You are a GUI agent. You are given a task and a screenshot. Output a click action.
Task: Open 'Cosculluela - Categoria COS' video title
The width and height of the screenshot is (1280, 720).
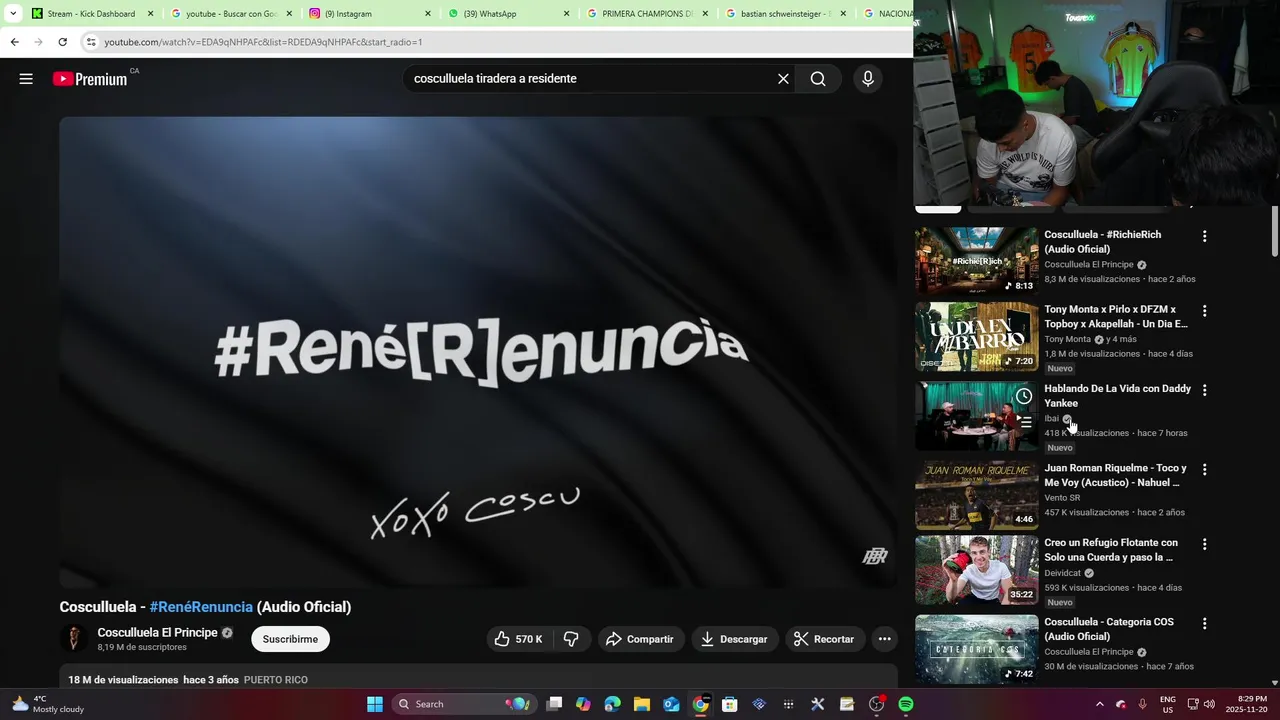[1109, 629]
